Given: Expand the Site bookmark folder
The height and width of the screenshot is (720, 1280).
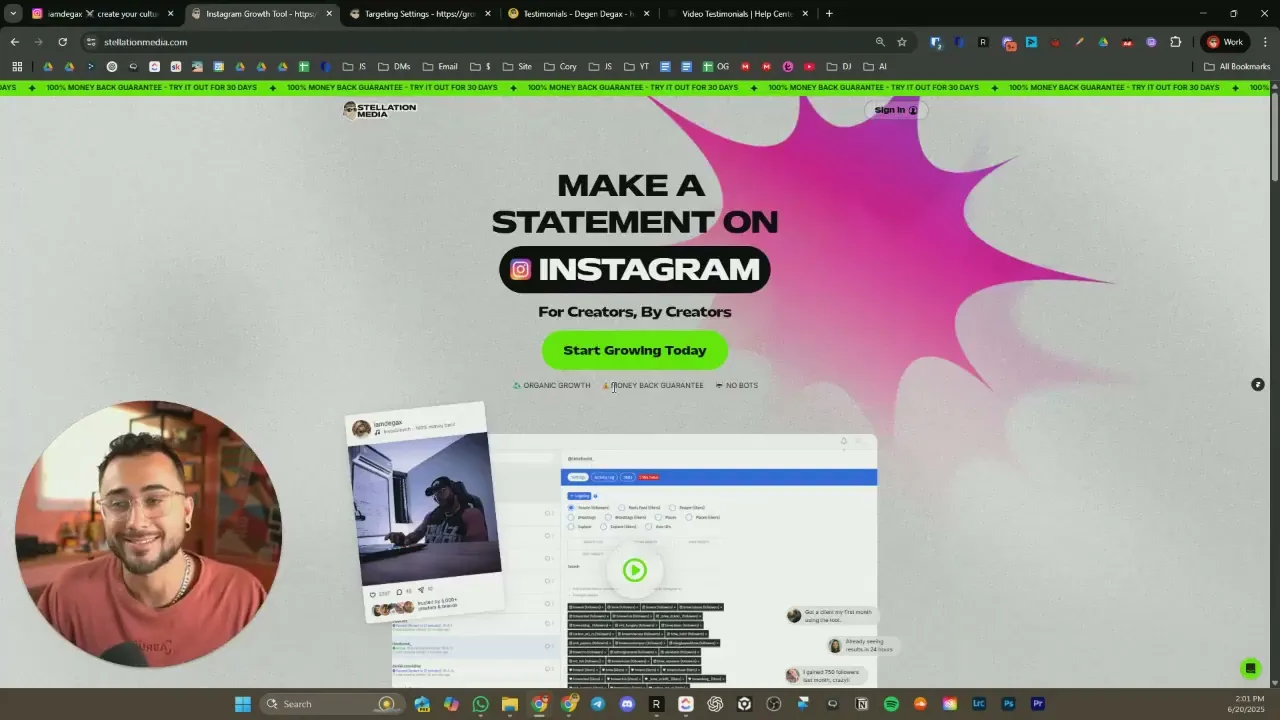Looking at the screenshot, I should (x=517, y=67).
